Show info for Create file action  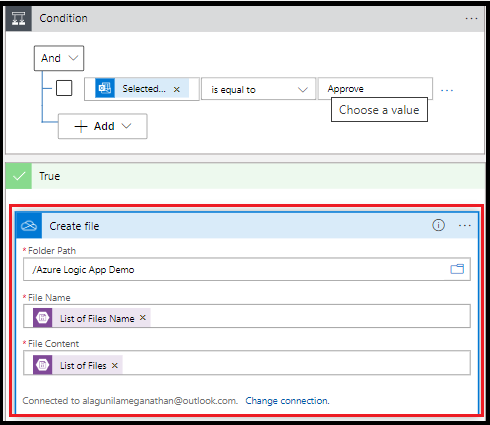click(x=438, y=225)
